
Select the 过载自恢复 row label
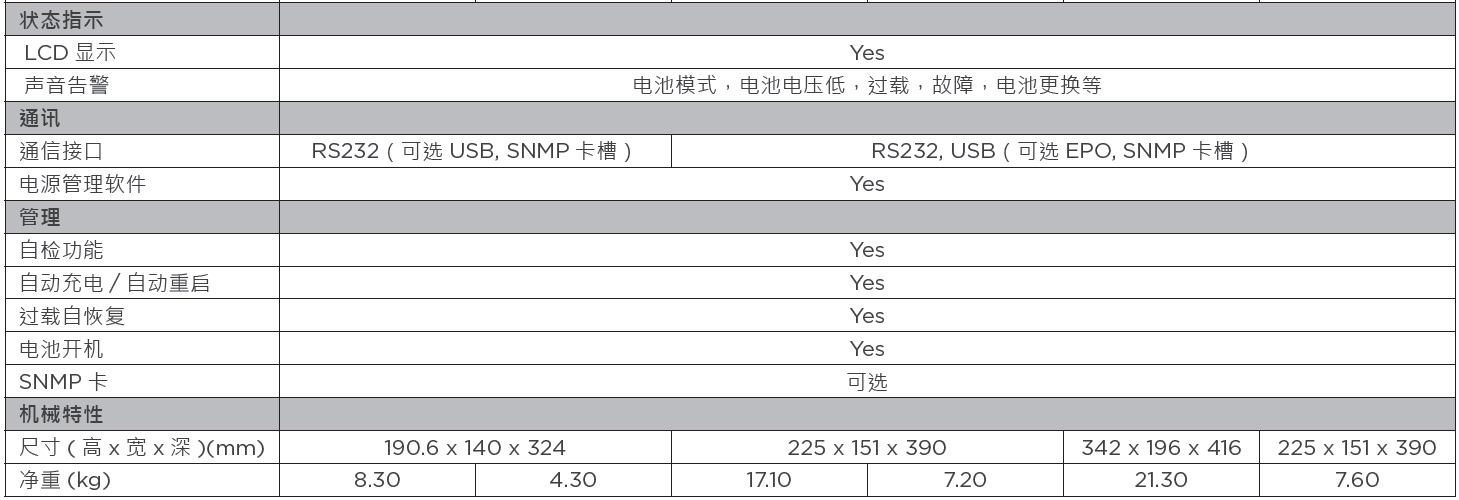[x=72, y=316]
